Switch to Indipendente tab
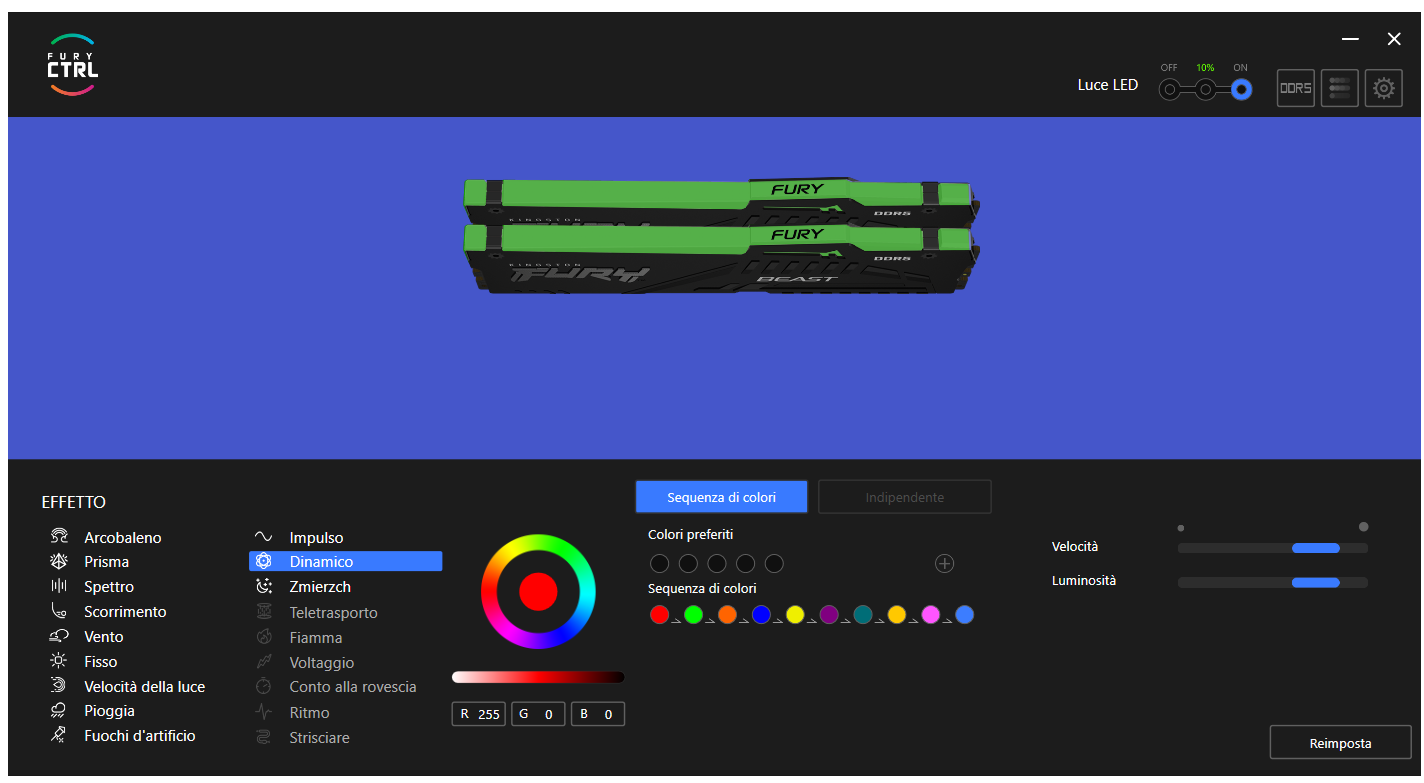 tap(905, 497)
